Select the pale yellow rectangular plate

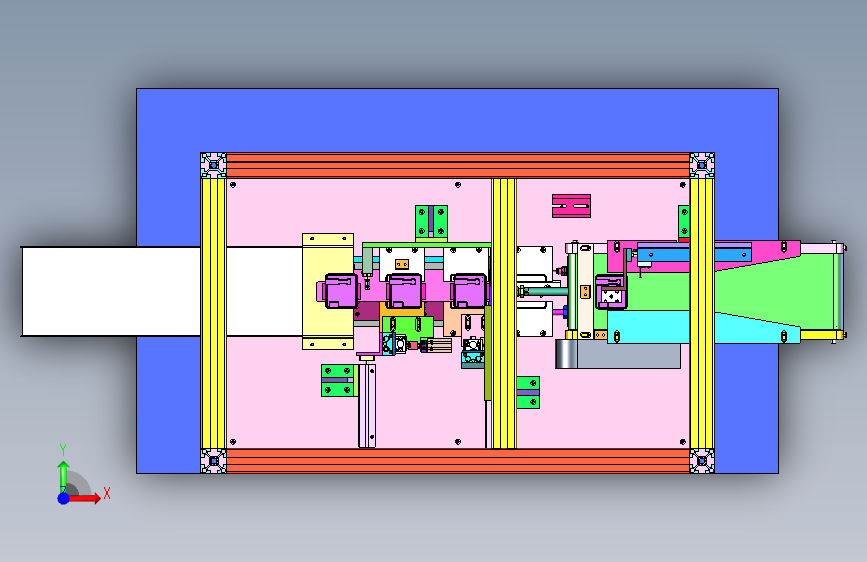click(x=327, y=292)
